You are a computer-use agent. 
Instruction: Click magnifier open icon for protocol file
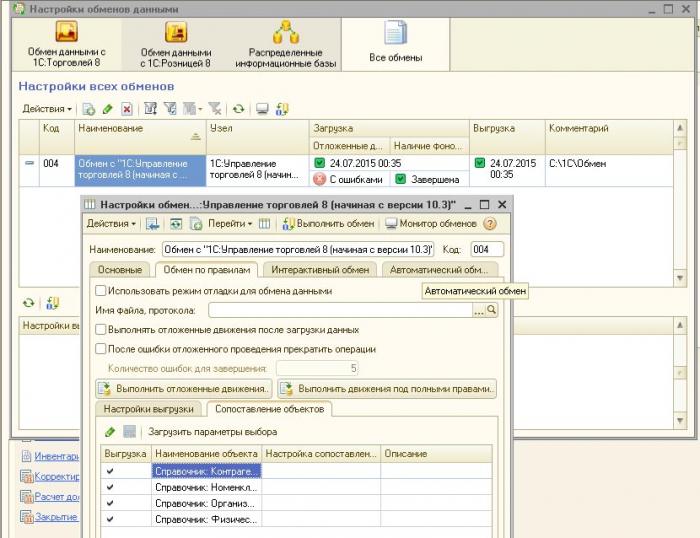coord(492,310)
